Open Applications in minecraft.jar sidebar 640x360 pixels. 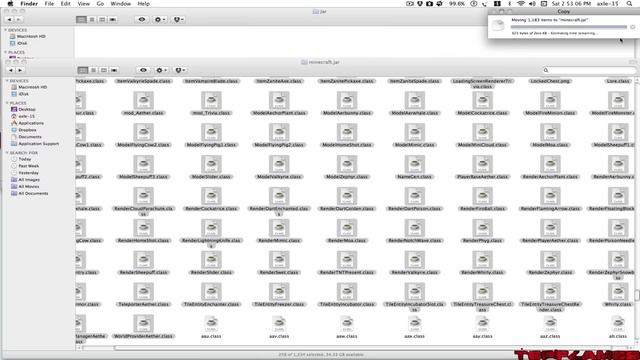coord(27,123)
